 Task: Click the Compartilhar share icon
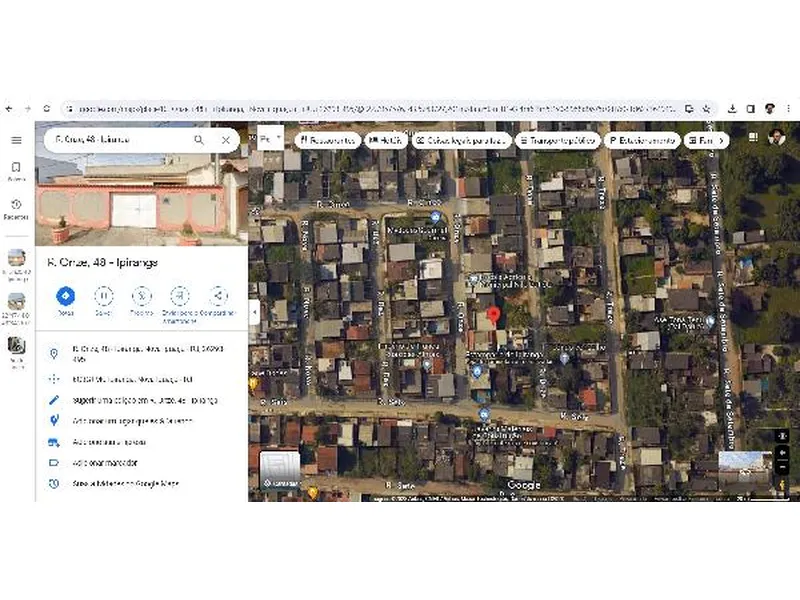(x=218, y=297)
